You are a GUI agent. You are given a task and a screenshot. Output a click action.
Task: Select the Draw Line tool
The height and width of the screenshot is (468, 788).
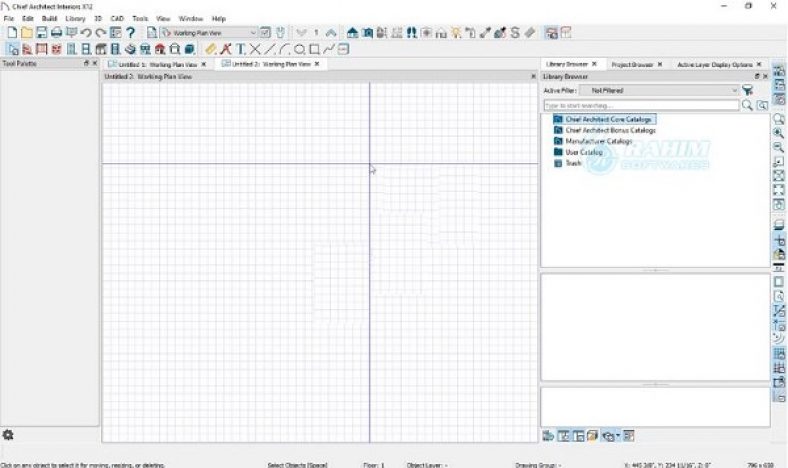coord(270,49)
